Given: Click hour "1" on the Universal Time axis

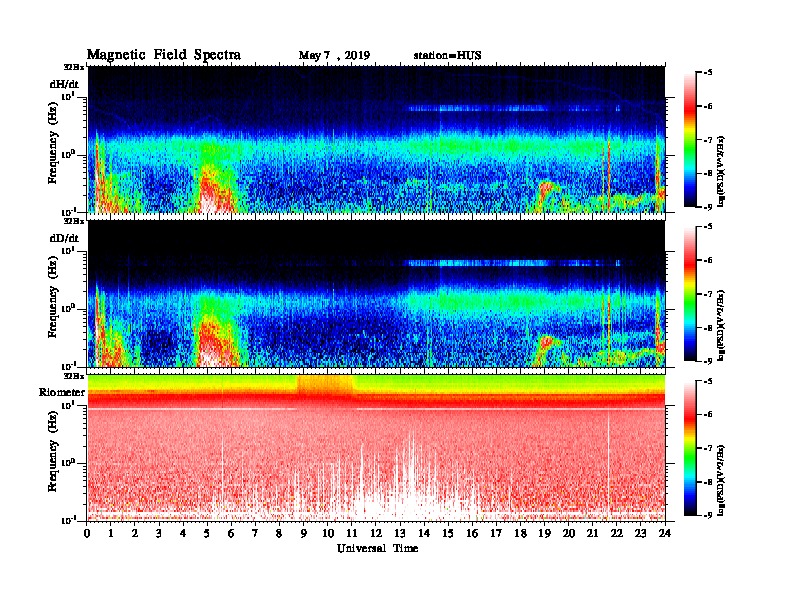Looking at the screenshot, I should click(111, 533).
